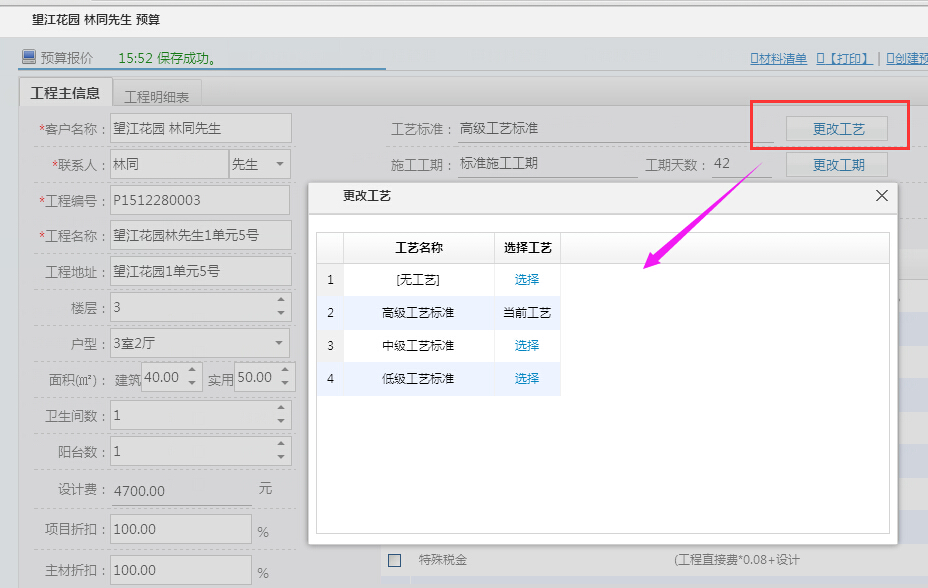Click the 项目折扣 percentage field
Image resolution: width=928 pixels, height=588 pixels.
pos(180,528)
